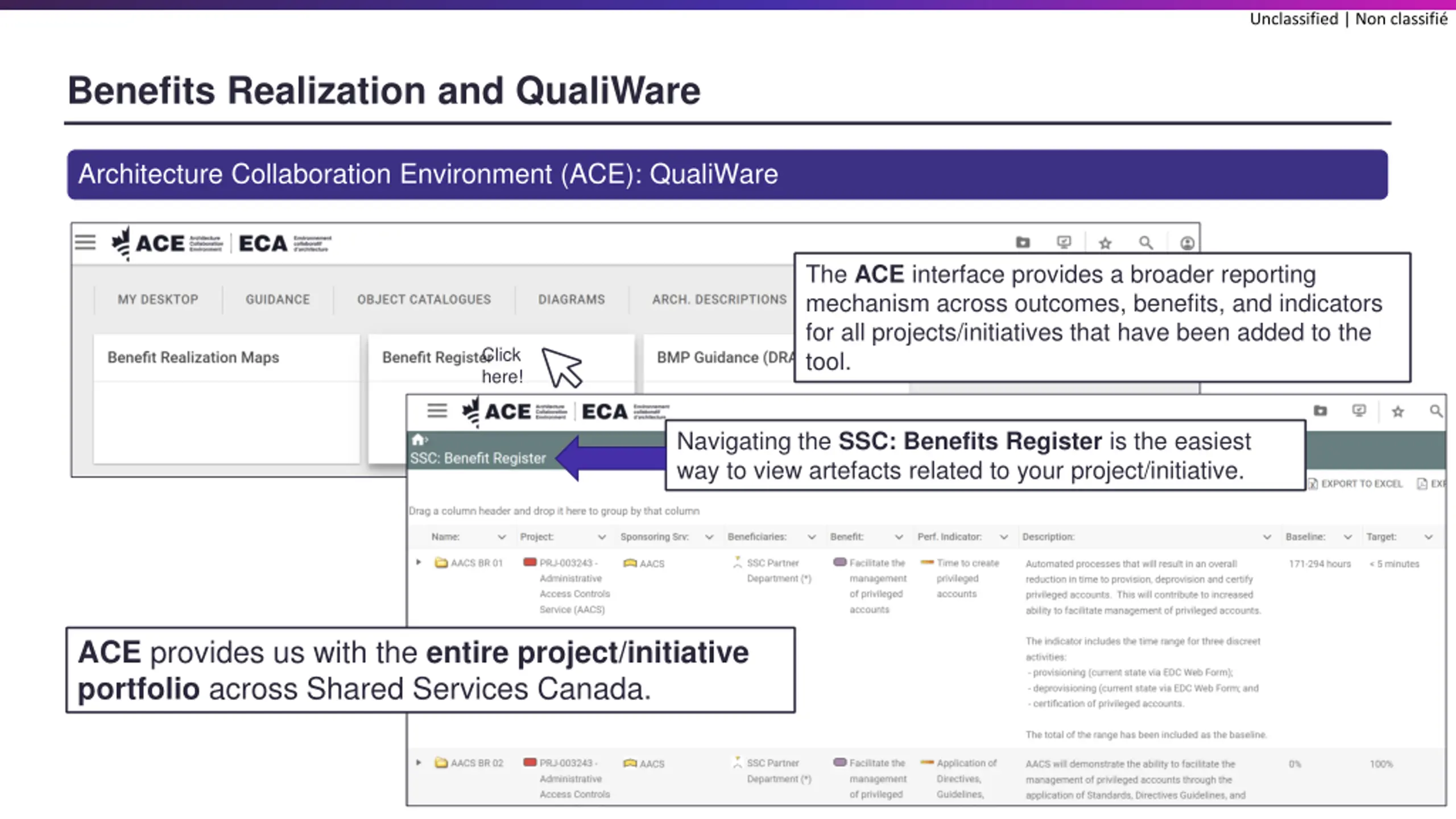The width and height of the screenshot is (1456, 819).
Task: Click 'SSC Partner Department (*)' in first row
Action: tap(779, 570)
